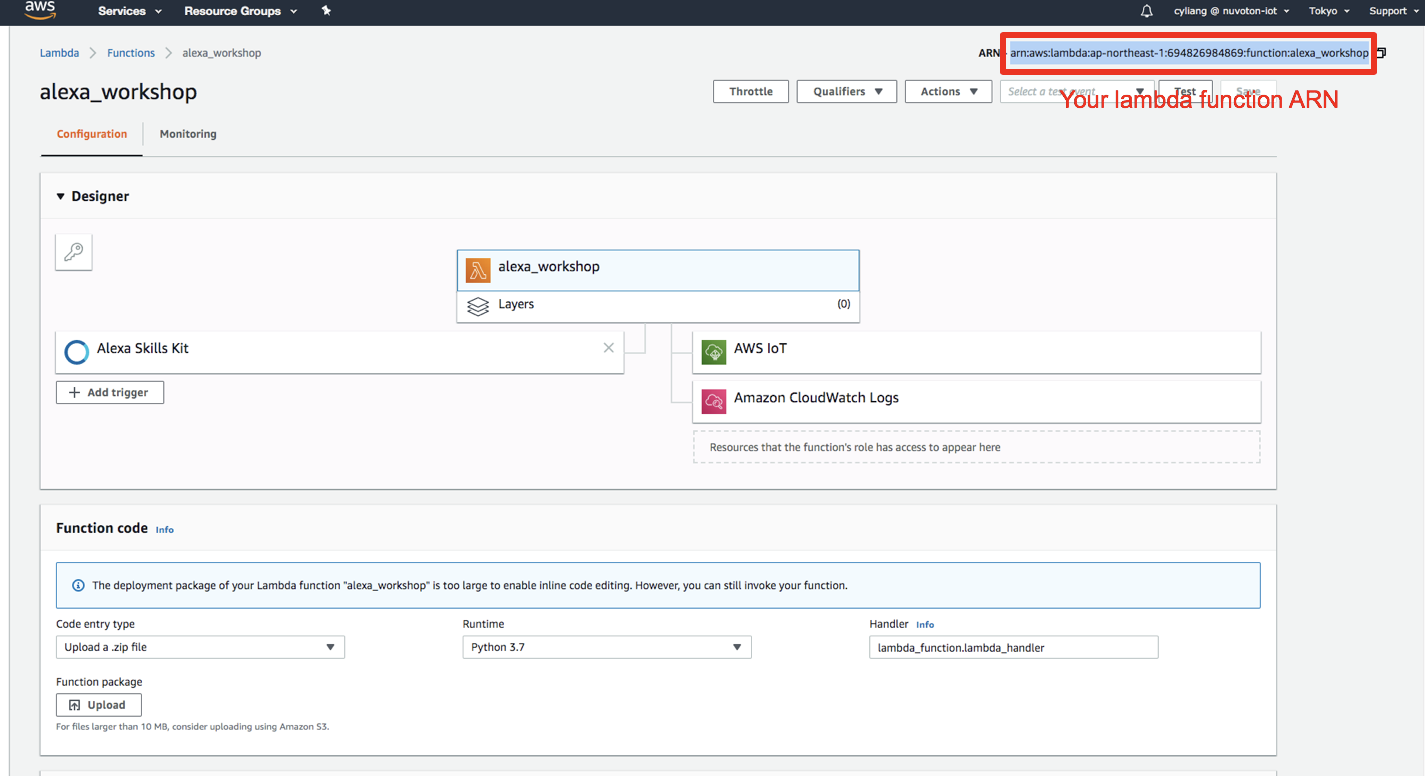This screenshot has width=1425, height=776.
Task: Open the Qualifiers dropdown
Action: [x=847, y=91]
